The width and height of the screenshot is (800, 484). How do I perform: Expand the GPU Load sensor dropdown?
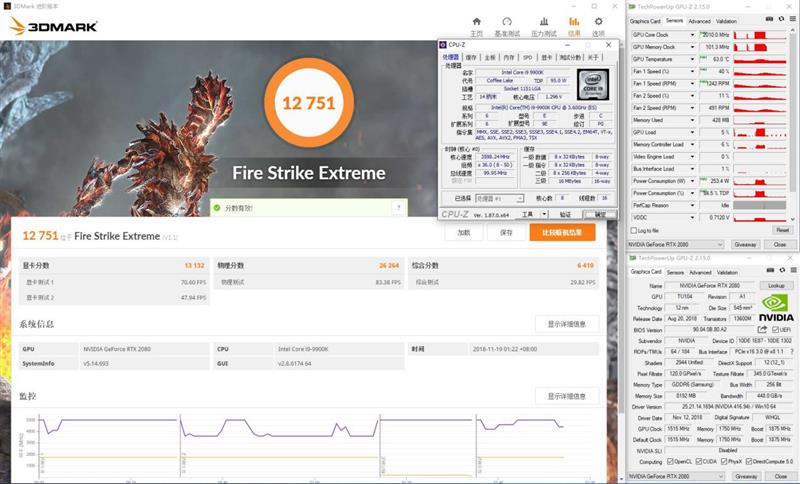(692, 132)
